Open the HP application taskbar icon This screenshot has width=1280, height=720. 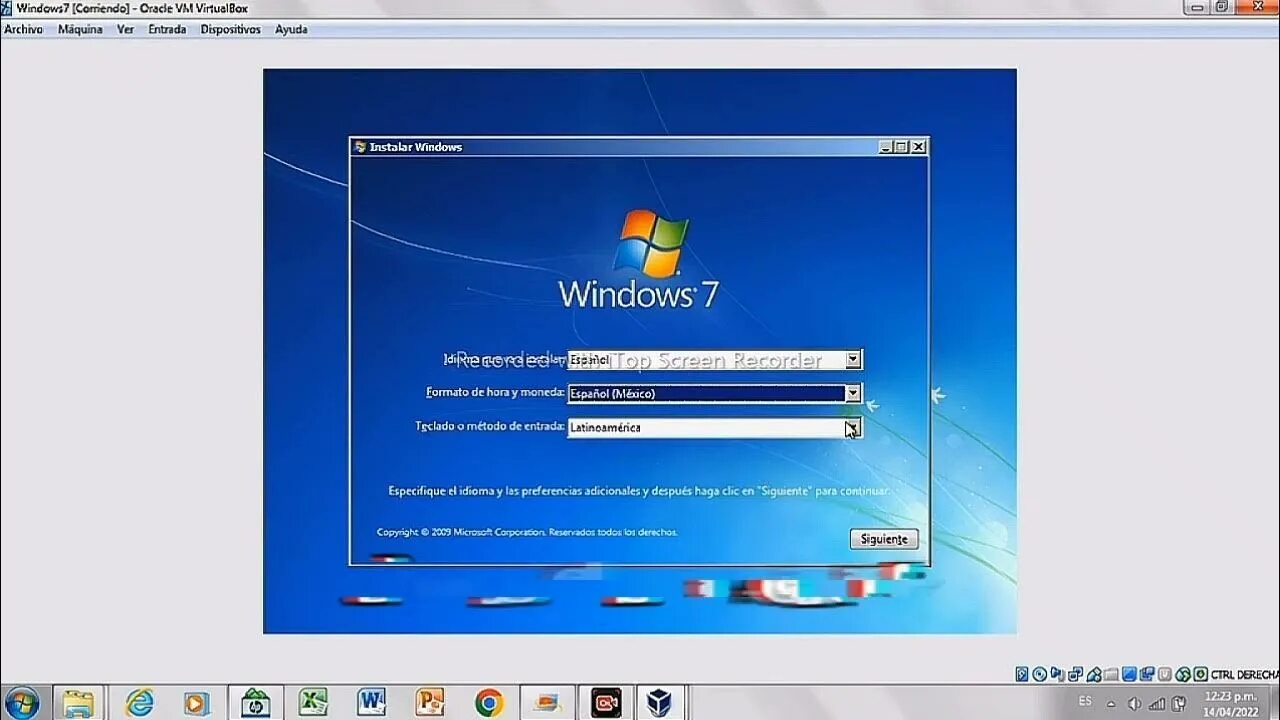click(256, 703)
